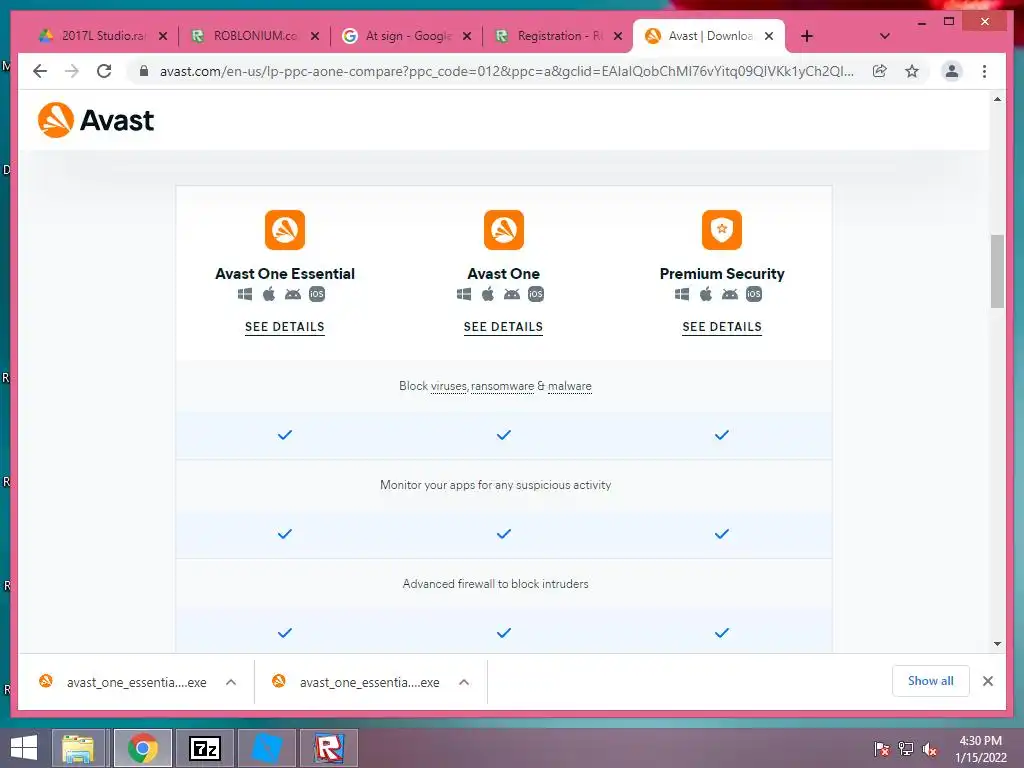Click the Avast One Essential product icon
This screenshot has width=1024, height=768.
[285, 230]
